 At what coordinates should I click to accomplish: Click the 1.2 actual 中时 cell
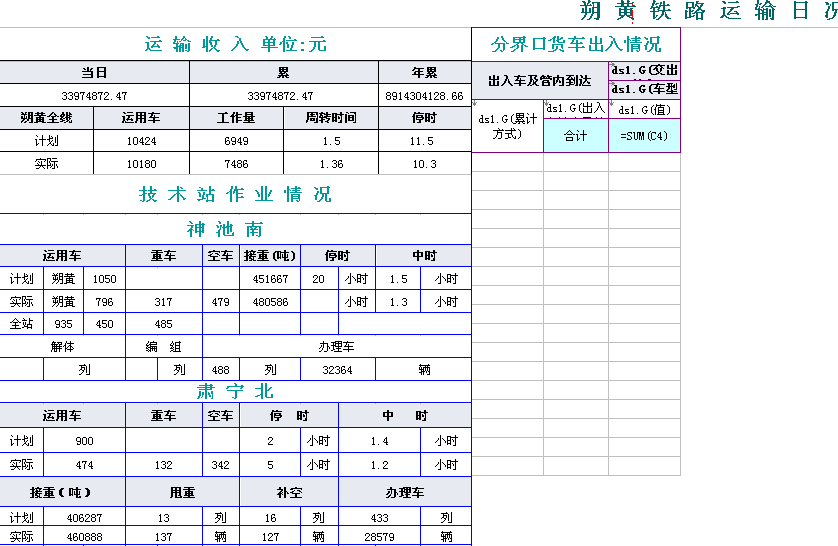pyautogui.click(x=379, y=465)
